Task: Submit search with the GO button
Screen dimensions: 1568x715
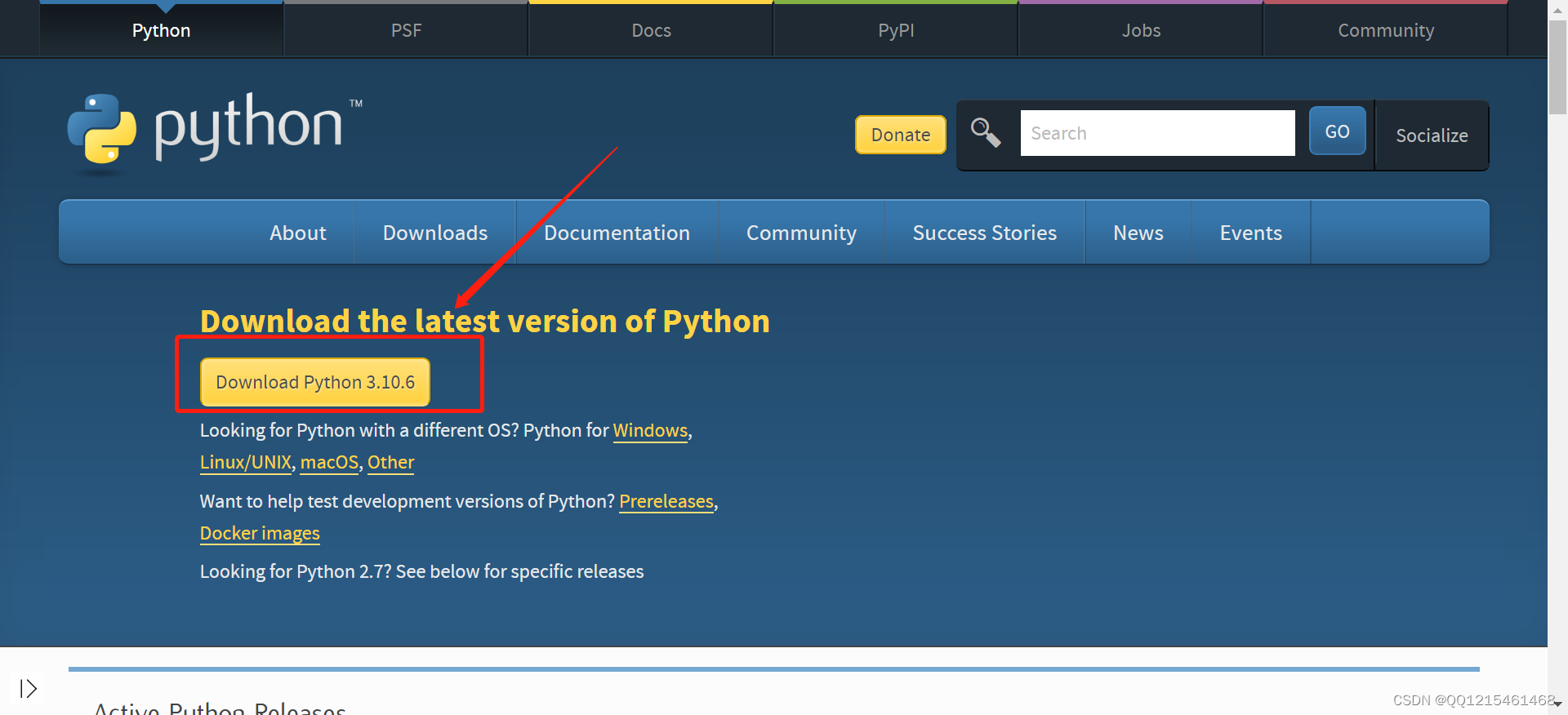Action: point(1337,131)
